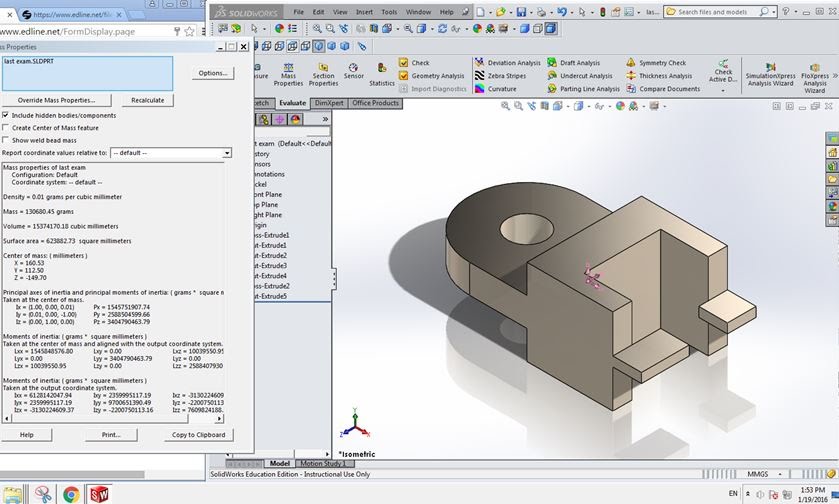Click the Sensor tool icon
839x504 pixels.
coord(353,67)
